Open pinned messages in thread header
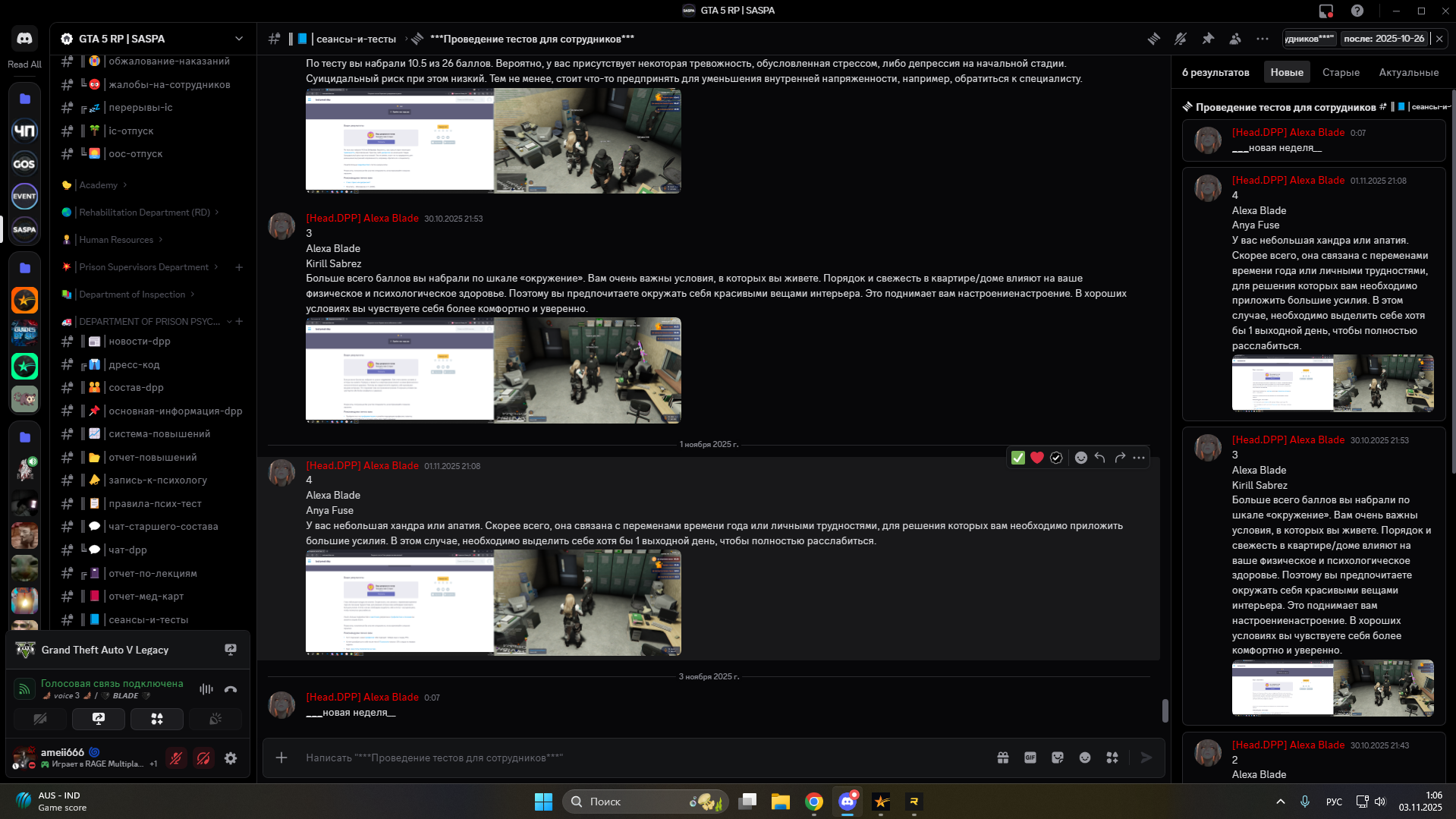The image size is (1456, 819). click(x=1208, y=39)
